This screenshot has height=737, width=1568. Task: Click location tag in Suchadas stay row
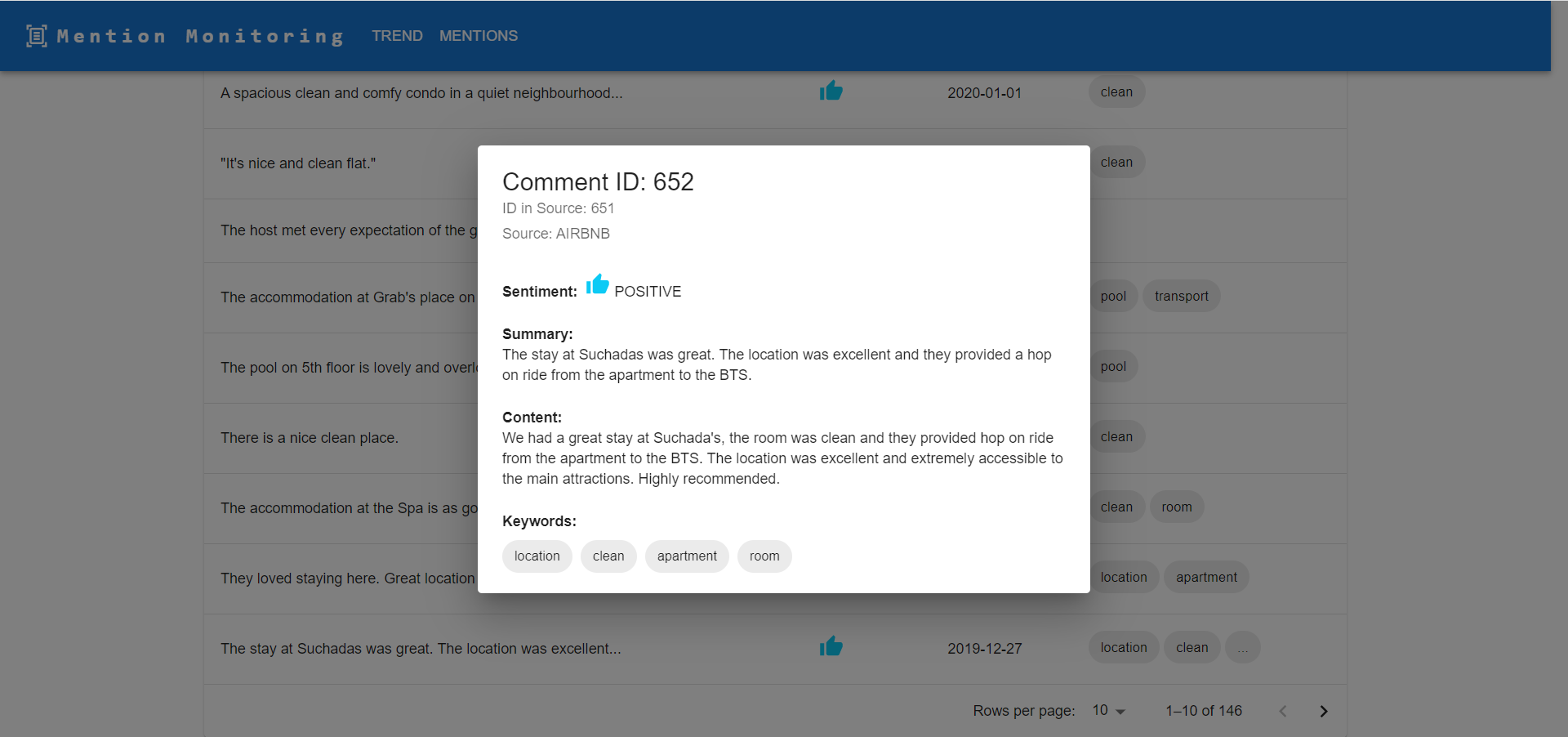pyautogui.click(x=1124, y=648)
